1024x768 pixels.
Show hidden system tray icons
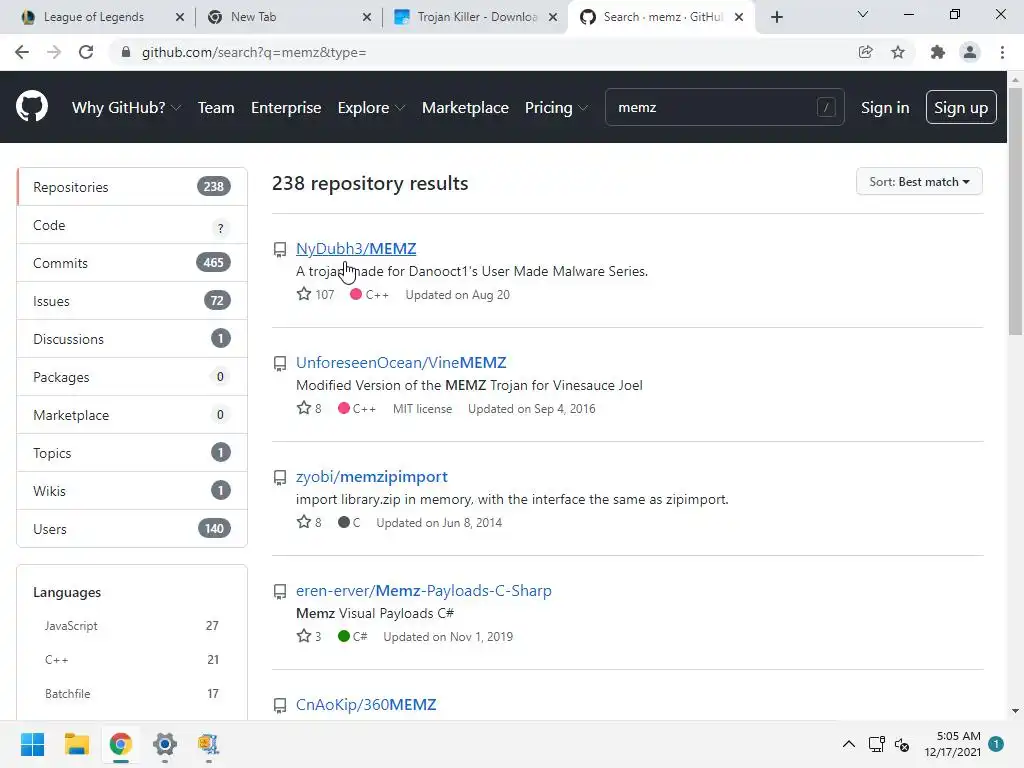(x=848, y=744)
